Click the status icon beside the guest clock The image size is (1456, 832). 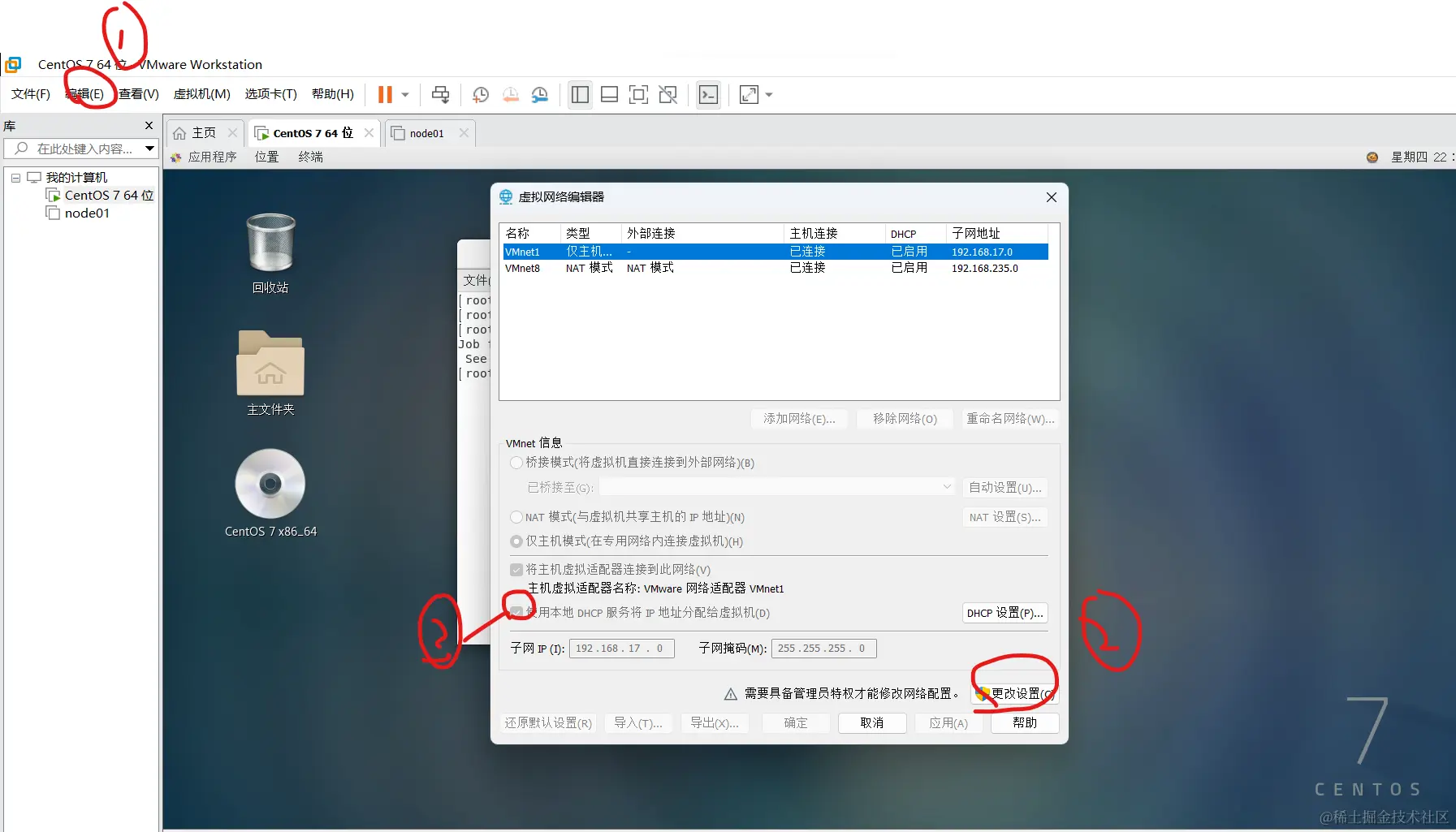[1372, 157]
